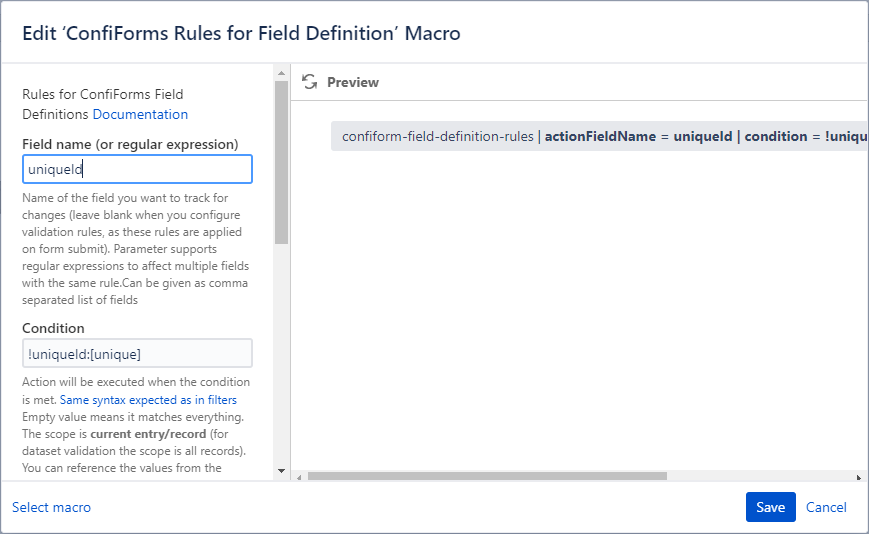Focus the Field name input containing uniqueId

pos(137,169)
